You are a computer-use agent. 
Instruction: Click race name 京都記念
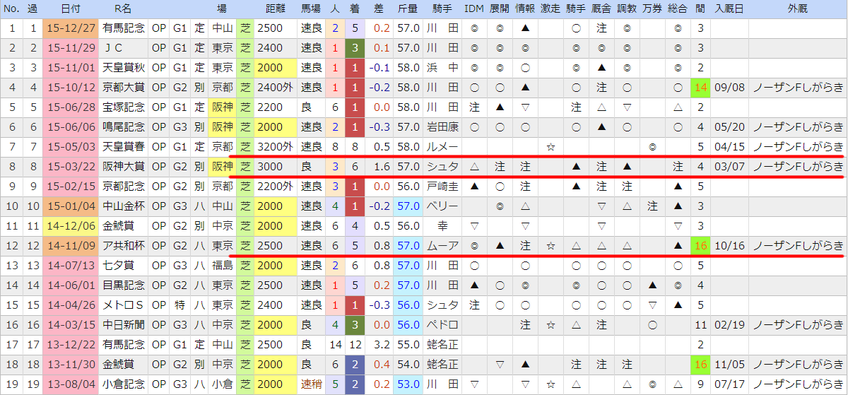123,187
